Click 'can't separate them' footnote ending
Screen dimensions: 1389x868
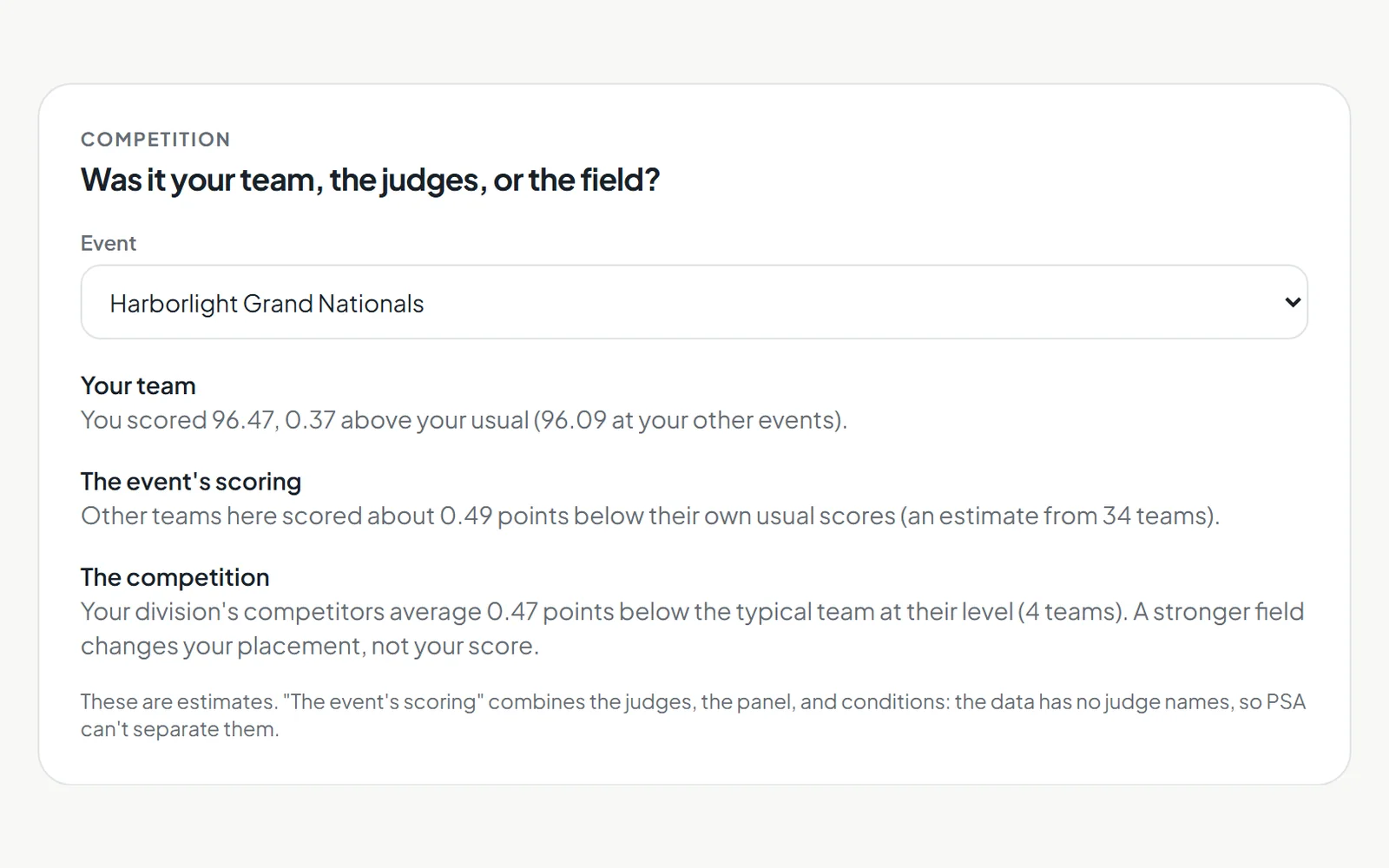[180, 729]
